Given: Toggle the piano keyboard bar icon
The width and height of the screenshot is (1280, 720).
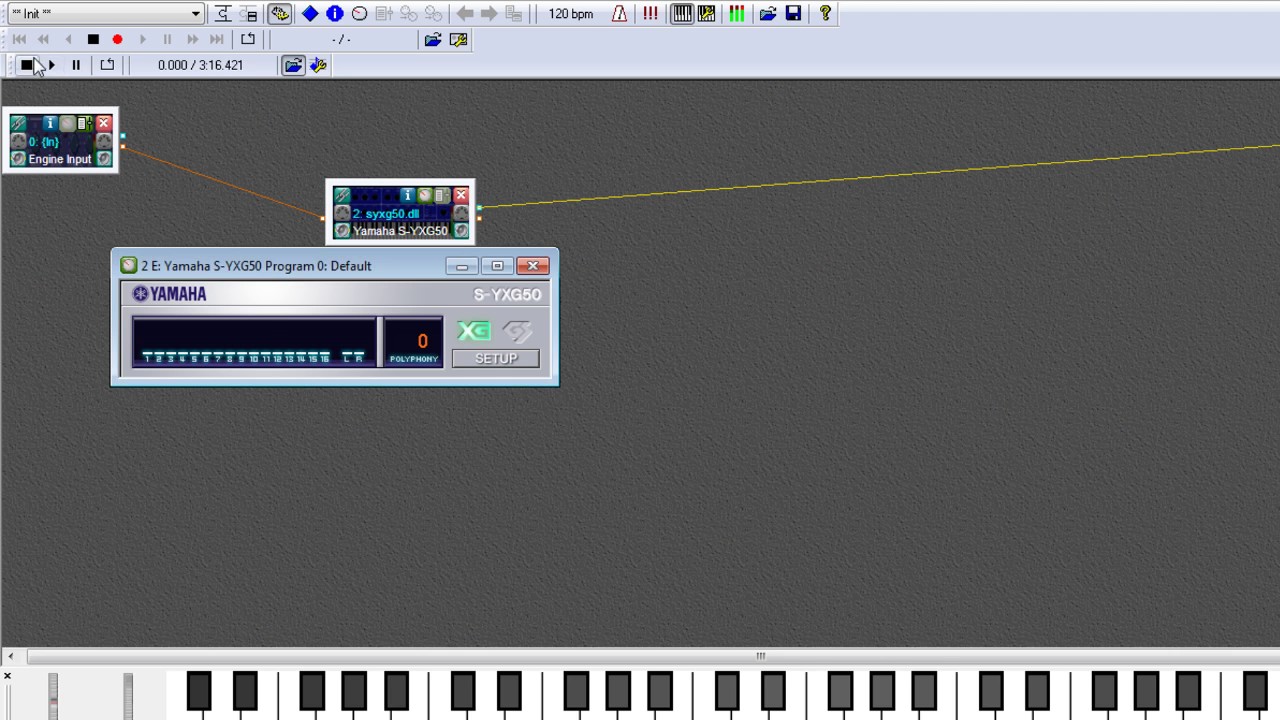Looking at the screenshot, I should pos(682,14).
